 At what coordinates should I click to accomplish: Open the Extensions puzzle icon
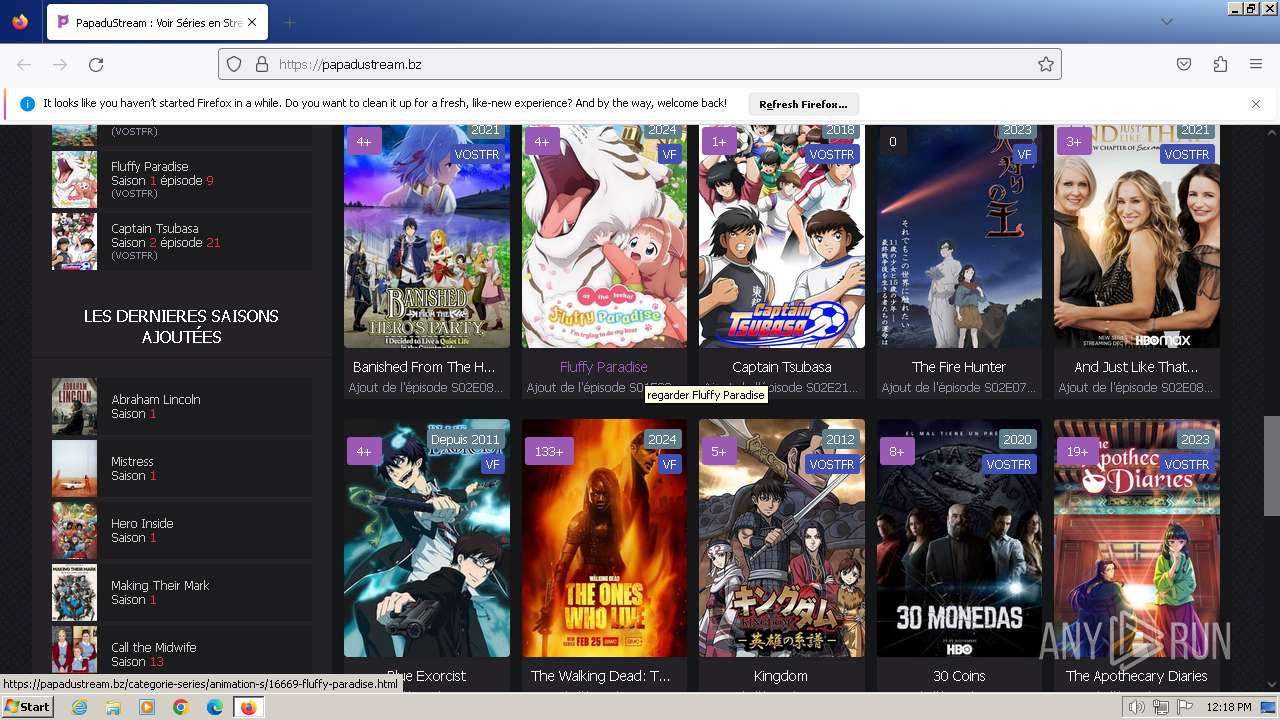click(1220, 64)
